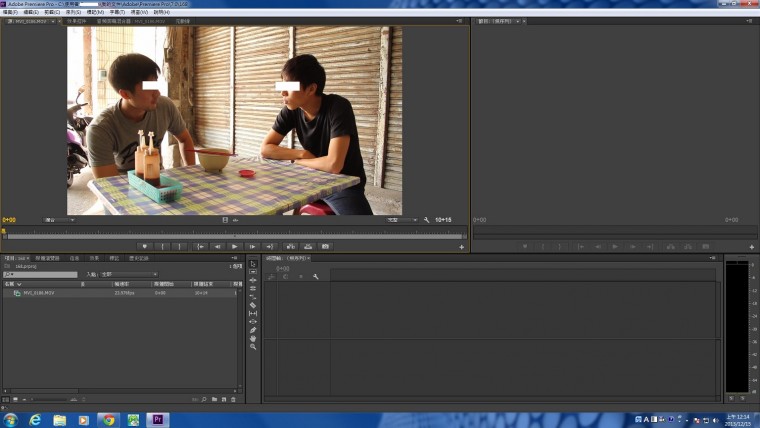This screenshot has width=760, height=428.
Task: Expand the project search scope dropdown
Action: [130, 274]
